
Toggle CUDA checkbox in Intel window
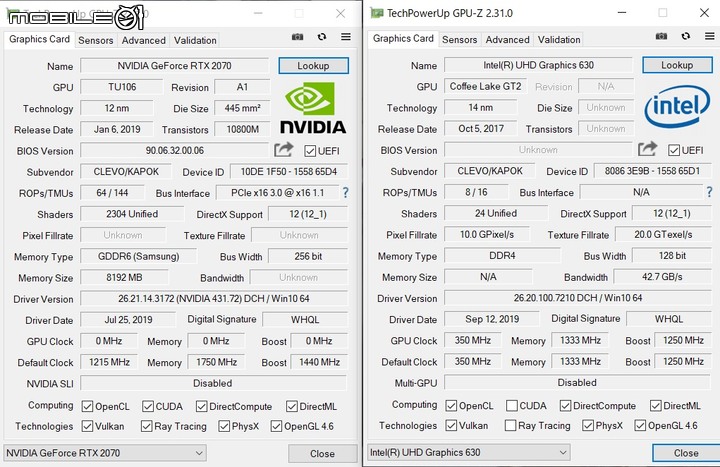[x=512, y=405]
